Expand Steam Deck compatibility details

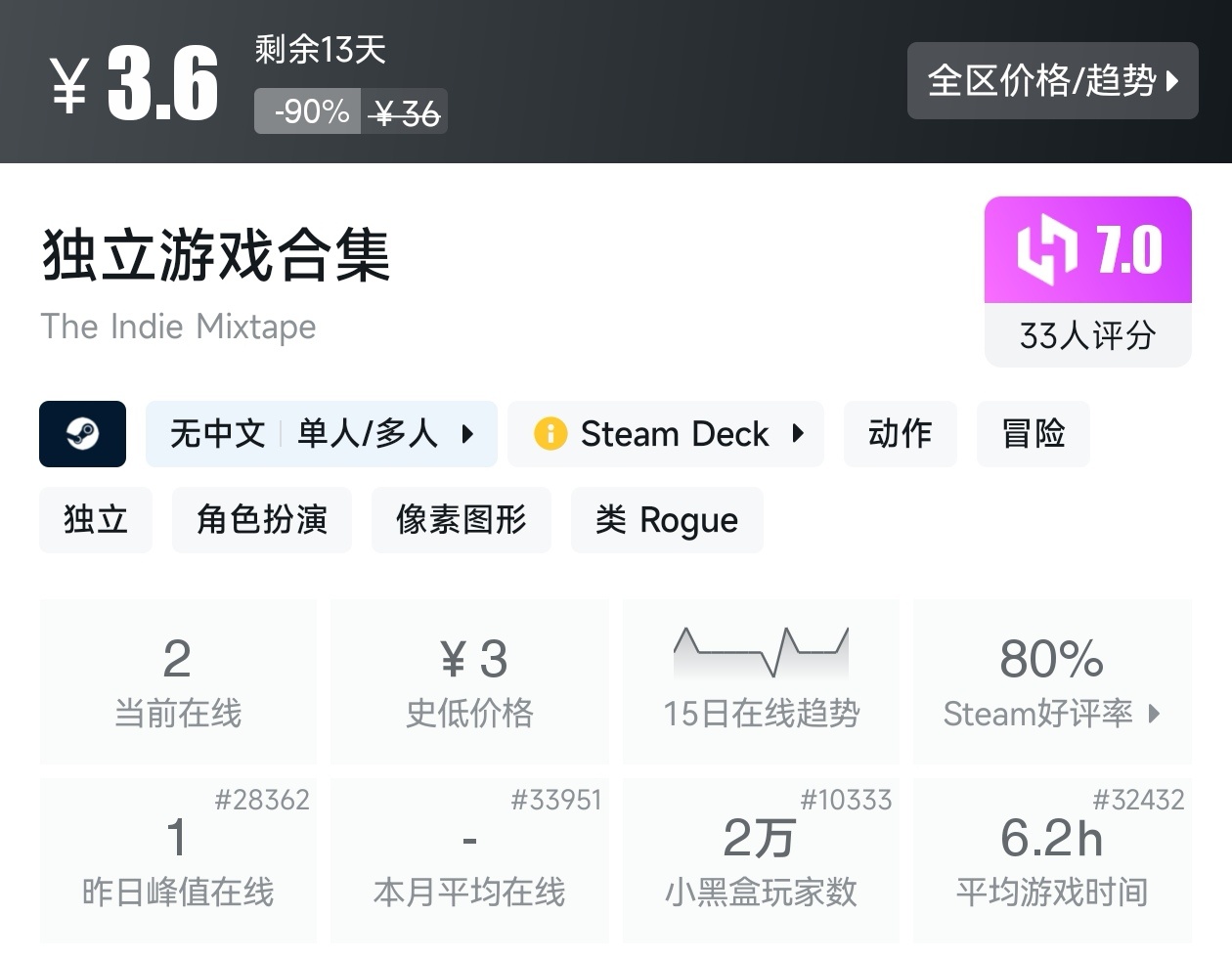[798, 433]
